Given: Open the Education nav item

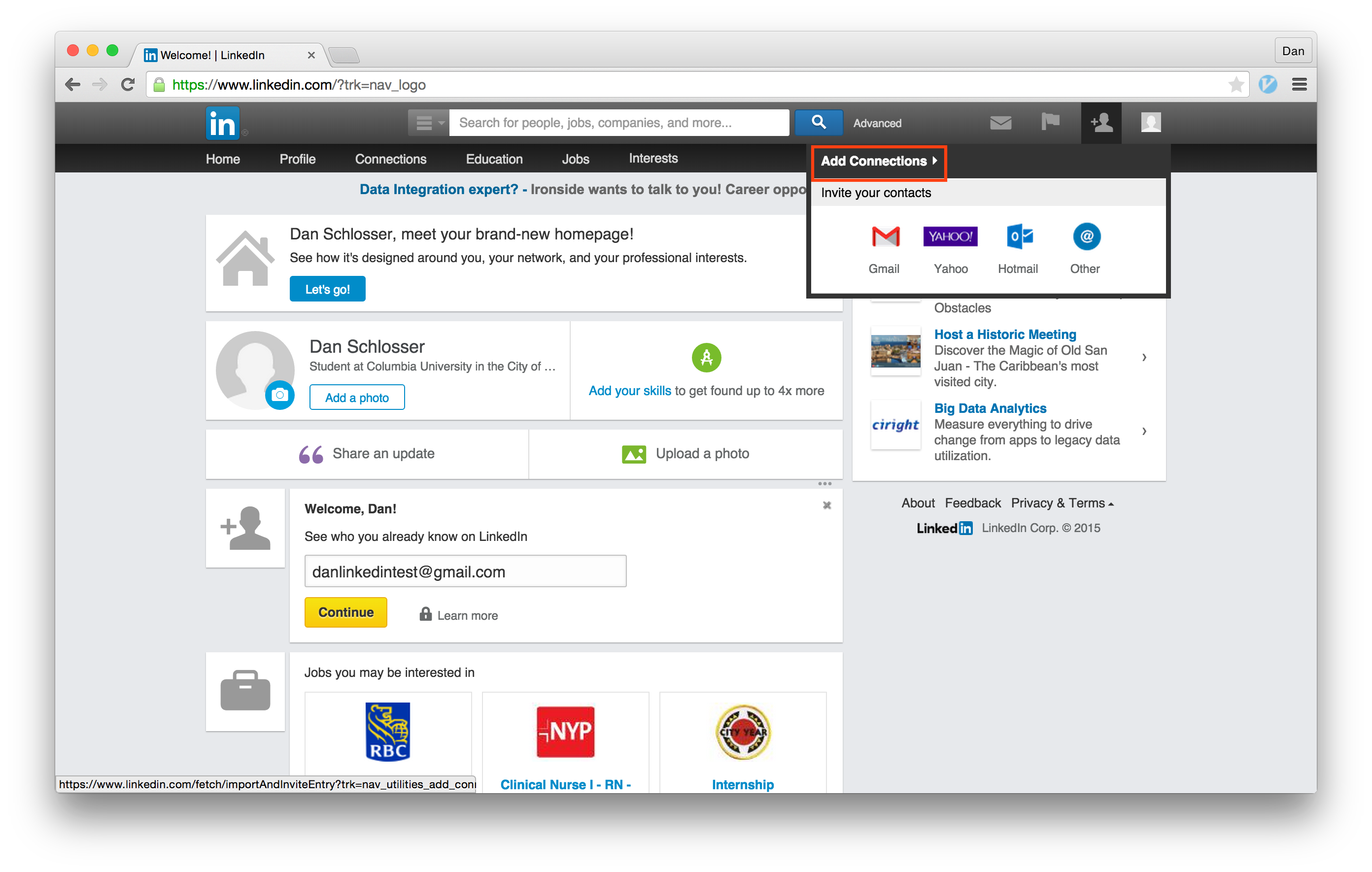Looking at the screenshot, I should click(x=494, y=159).
